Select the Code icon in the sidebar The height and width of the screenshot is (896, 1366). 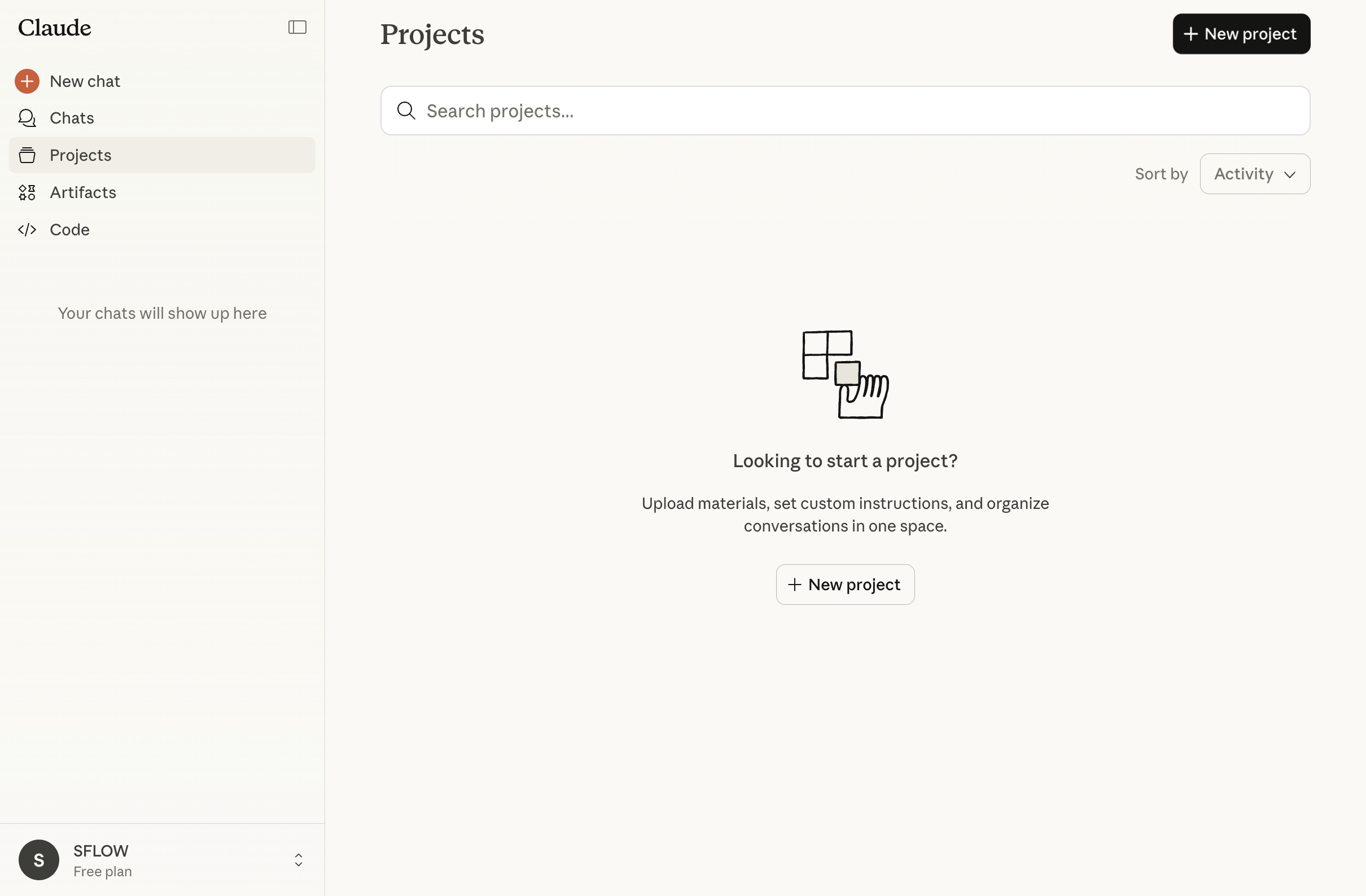27,230
